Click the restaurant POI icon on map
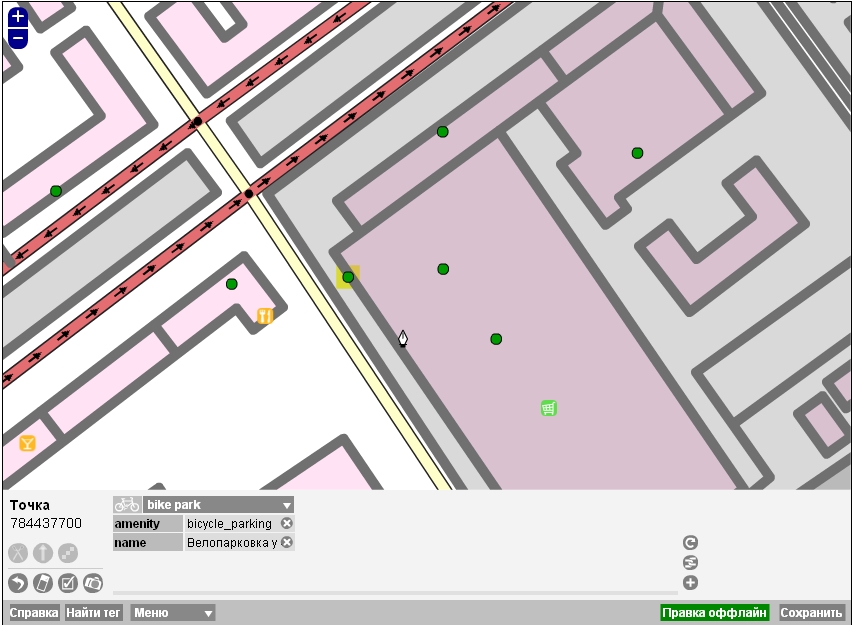The width and height of the screenshot is (852, 625). [265, 316]
